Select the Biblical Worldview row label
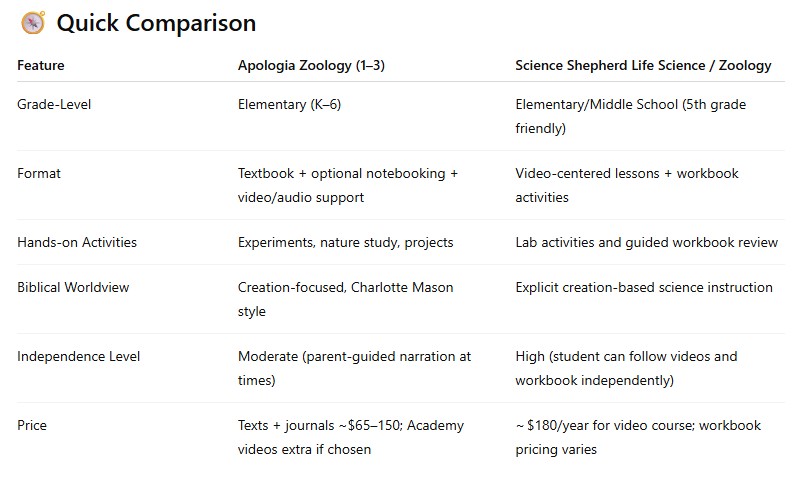The width and height of the screenshot is (797, 488). pos(73,287)
